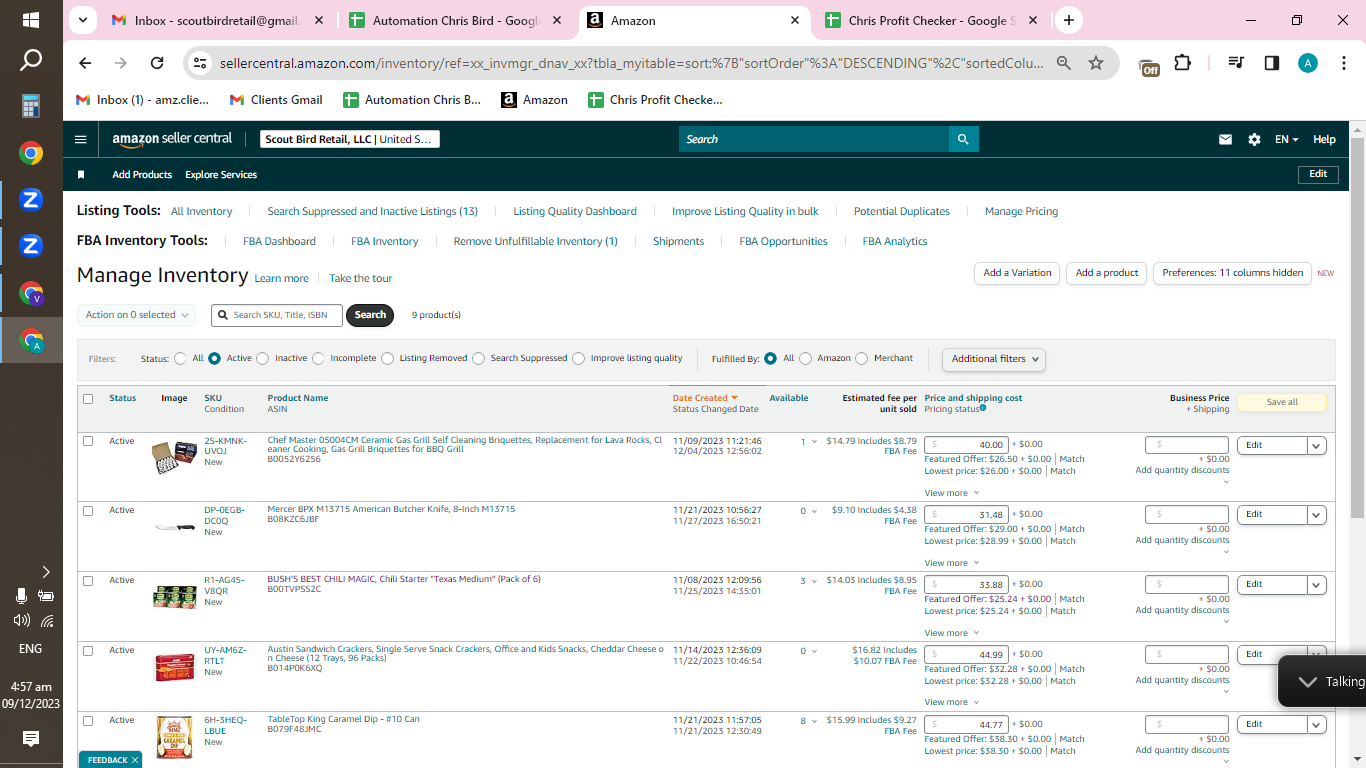1366x768 pixels.
Task: Open Chrome extensions puzzle icon
Action: 1182,63
